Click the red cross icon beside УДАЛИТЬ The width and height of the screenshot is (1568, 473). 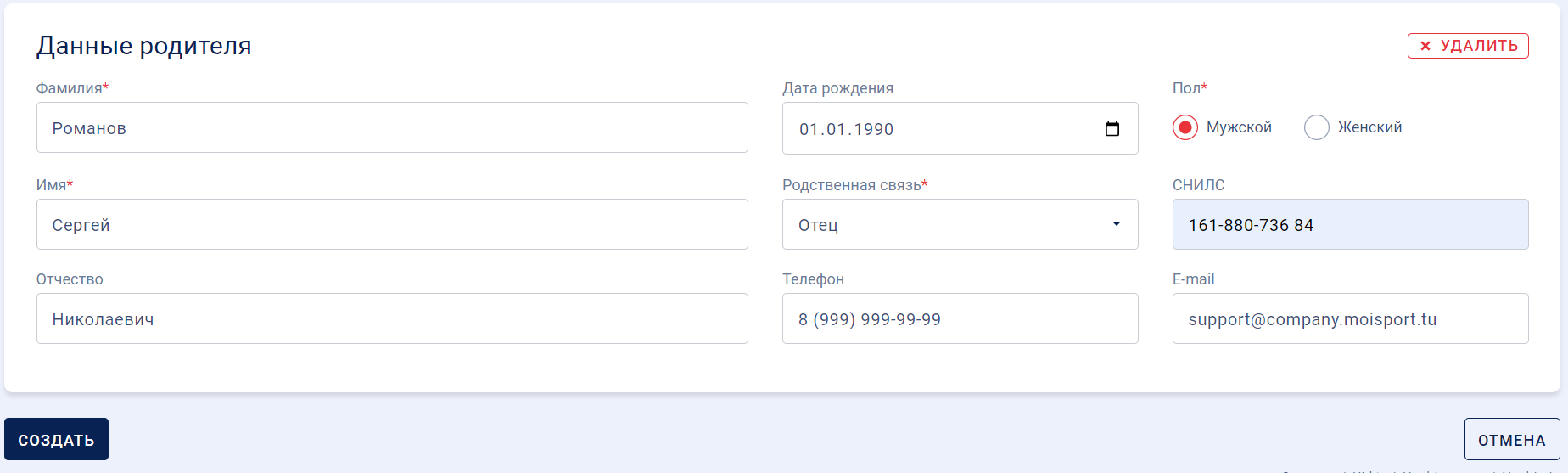[x=1425, y=46]
